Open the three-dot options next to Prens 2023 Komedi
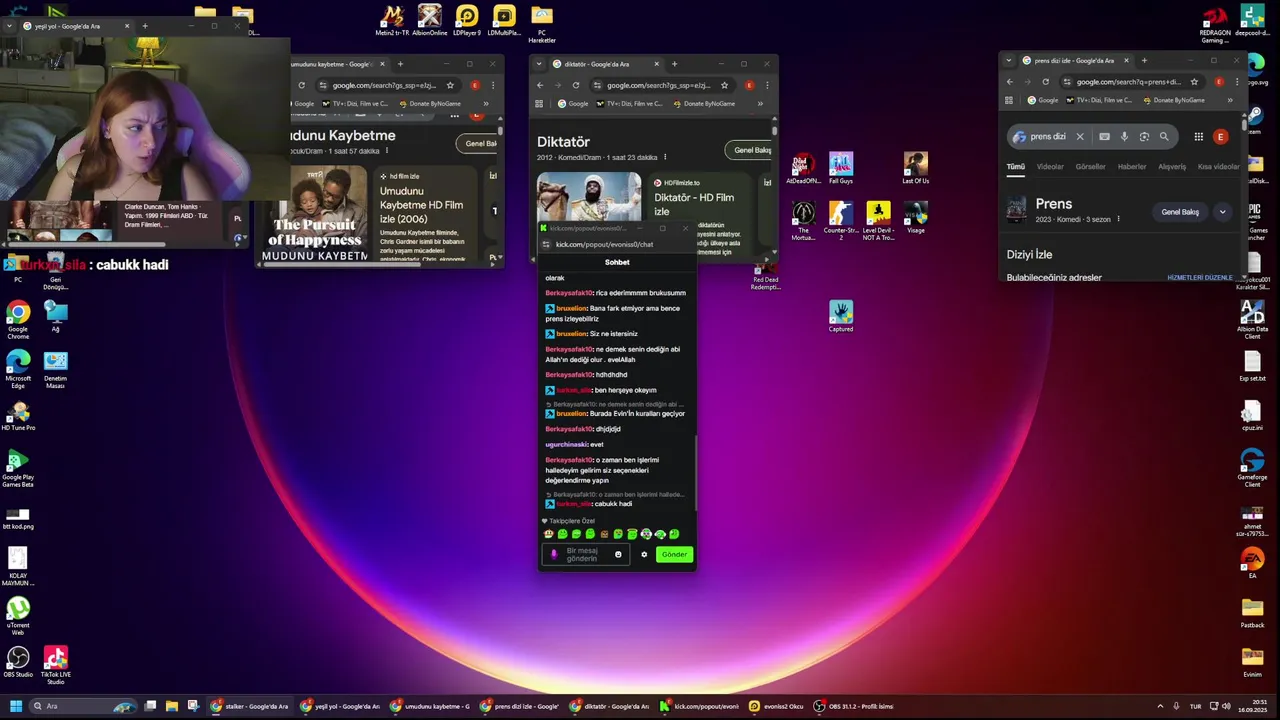 coord(1118,219)
